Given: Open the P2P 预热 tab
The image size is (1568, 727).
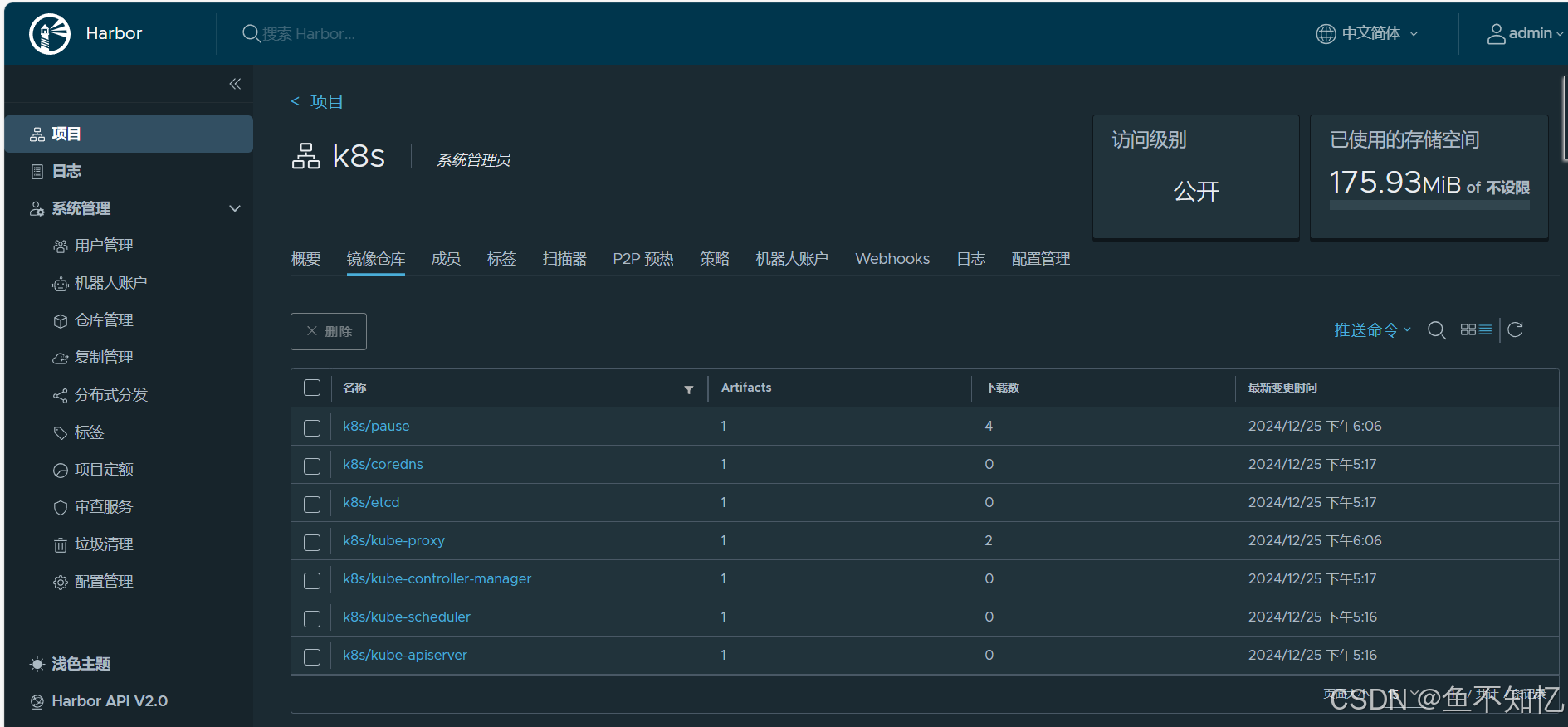Looking at the screenshot, I should (x=643, y=259).
